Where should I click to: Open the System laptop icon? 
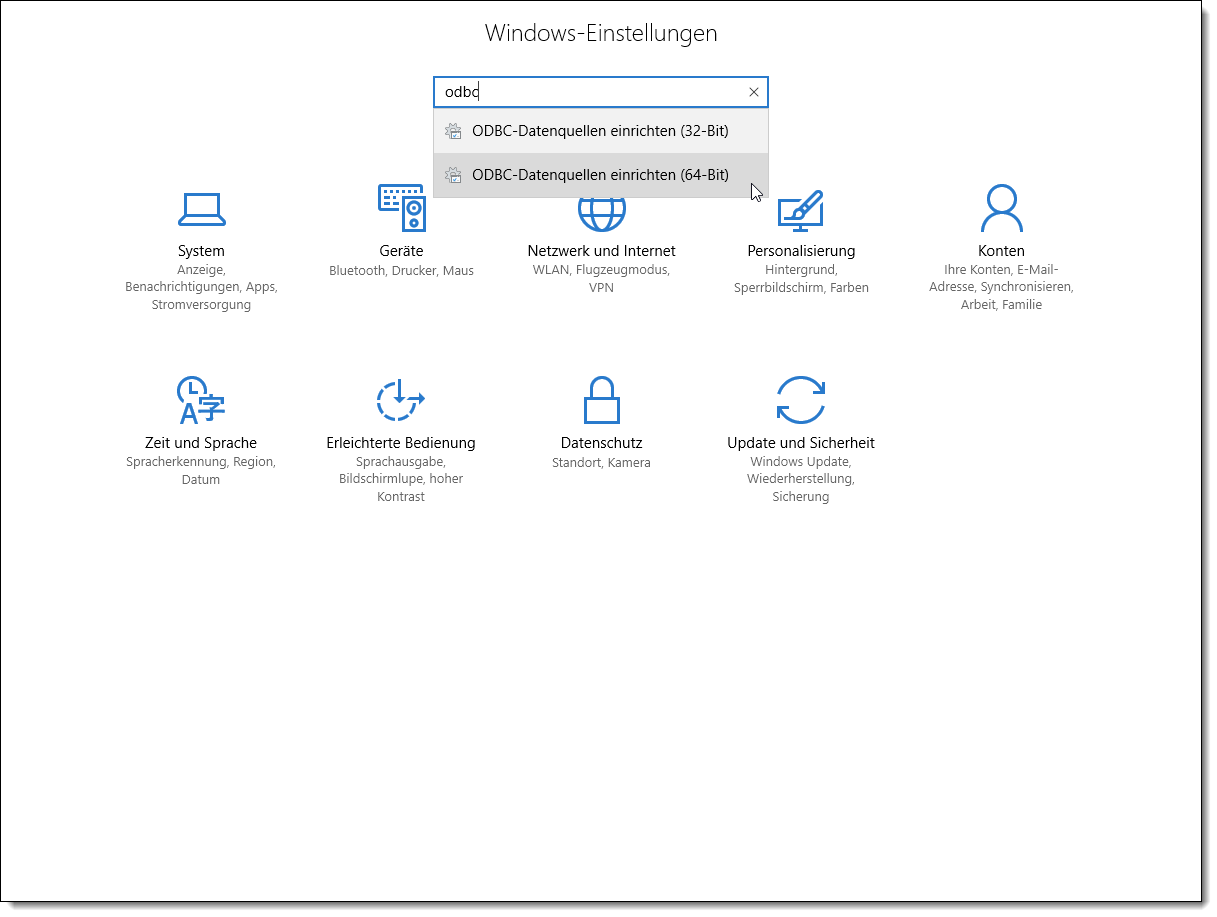[201, 208]
